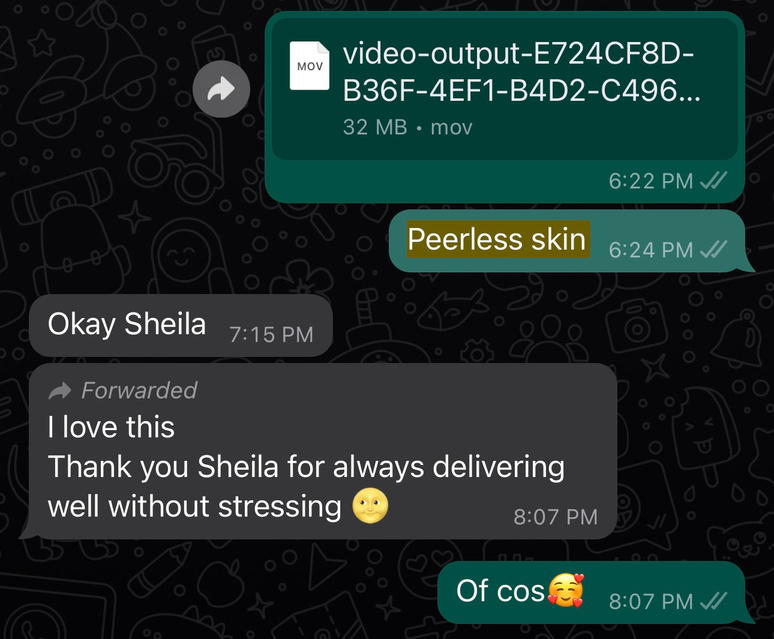Select the Okay Sheila message bubble
This screenshot has width=774, height=639.
(x=181, y=326)
